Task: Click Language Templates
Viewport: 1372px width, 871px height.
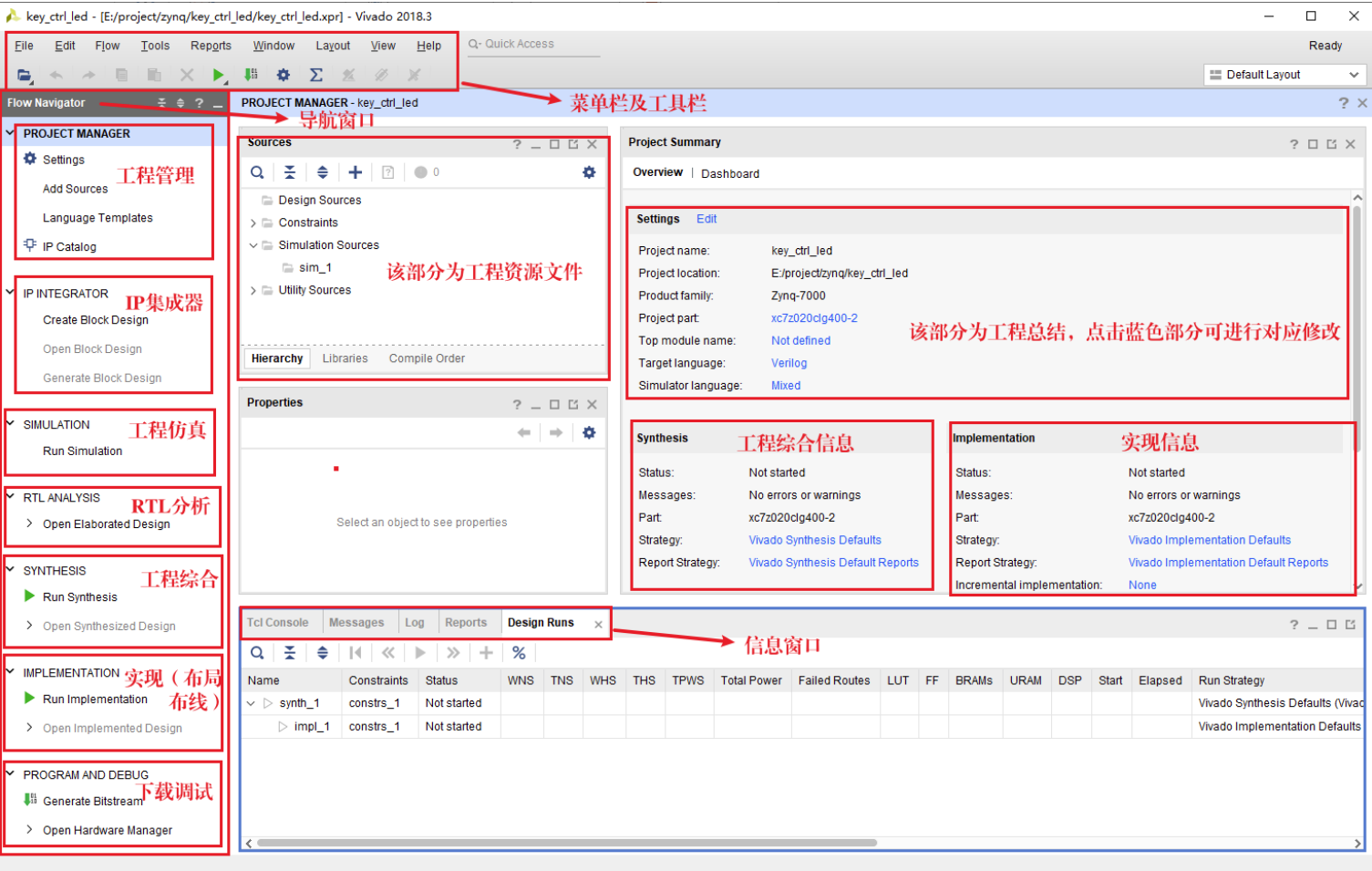Action: click(98, 218)
